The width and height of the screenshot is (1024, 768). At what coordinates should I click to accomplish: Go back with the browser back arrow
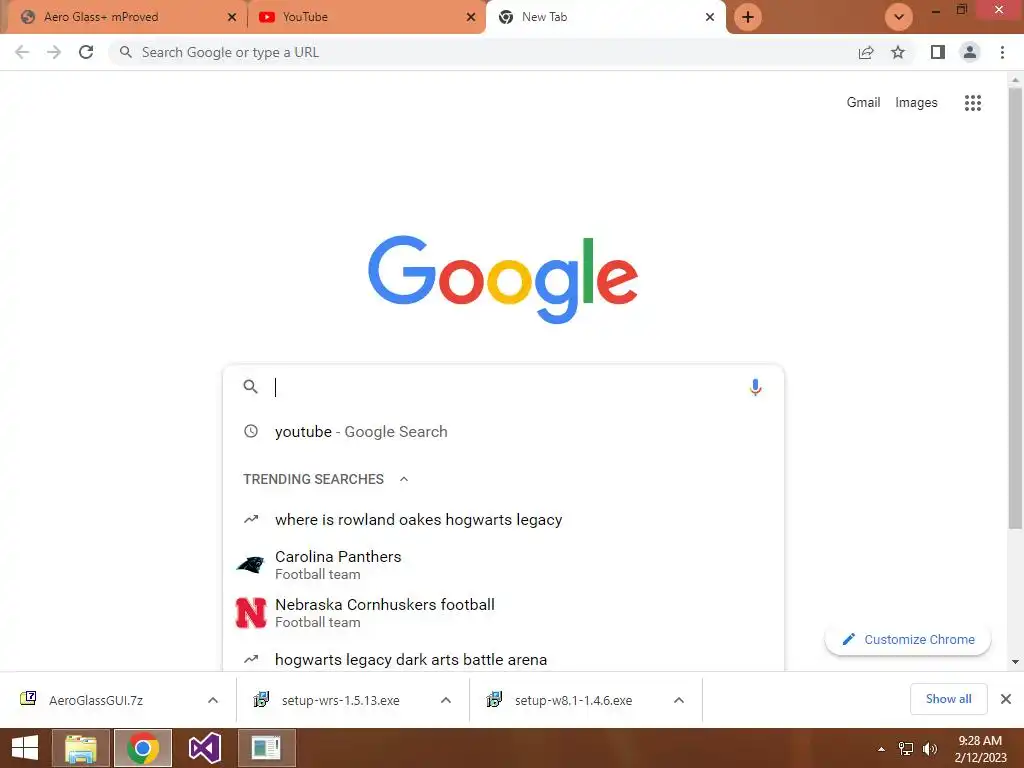point(22,52)
